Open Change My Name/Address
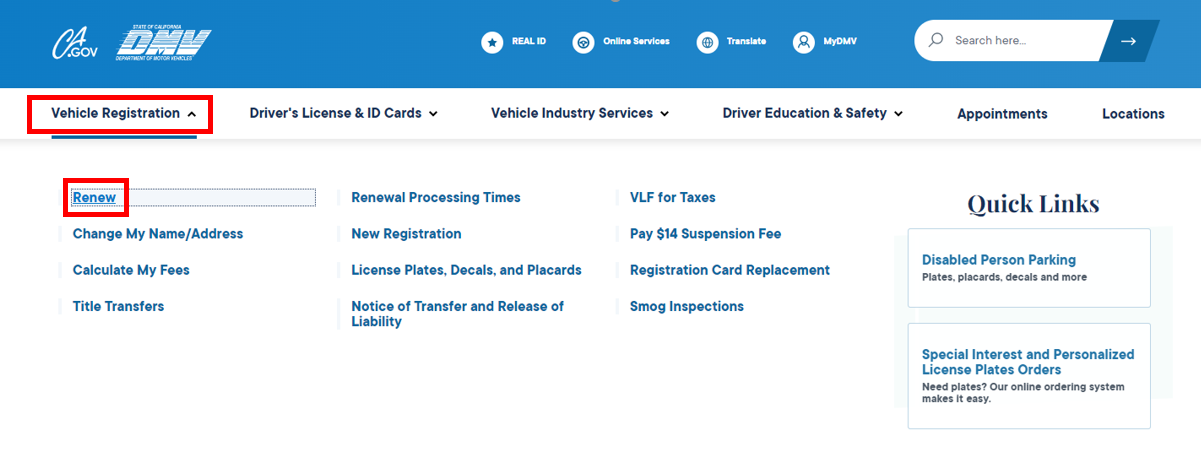 [158, 234]
